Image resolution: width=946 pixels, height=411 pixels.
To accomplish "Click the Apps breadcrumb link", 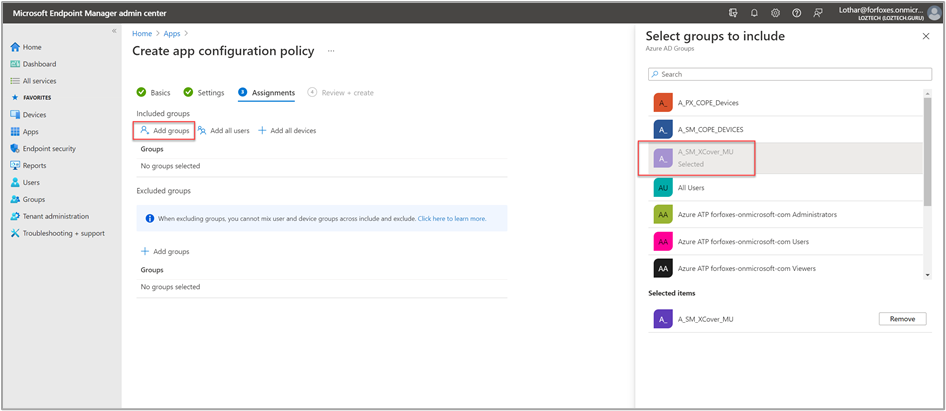I will 172,34.
